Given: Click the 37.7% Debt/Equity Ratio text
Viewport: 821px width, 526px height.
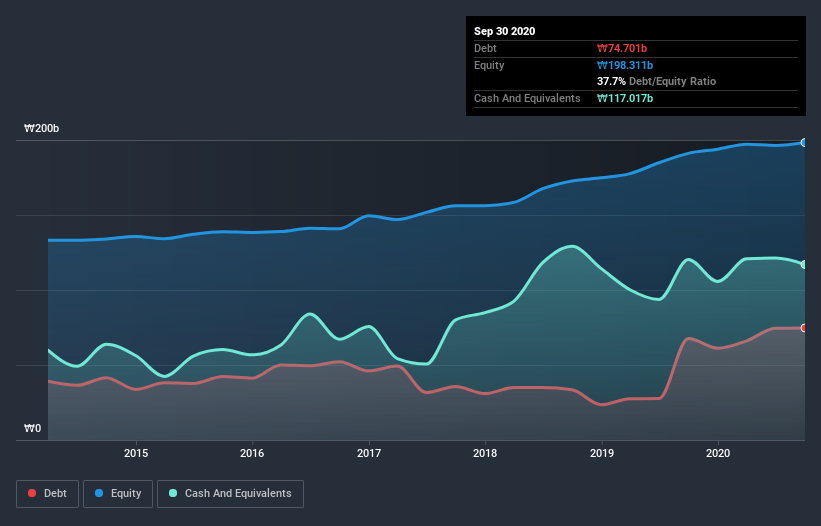Looking at the screenshot, I should pyautogui.click(x=656, y=81).
